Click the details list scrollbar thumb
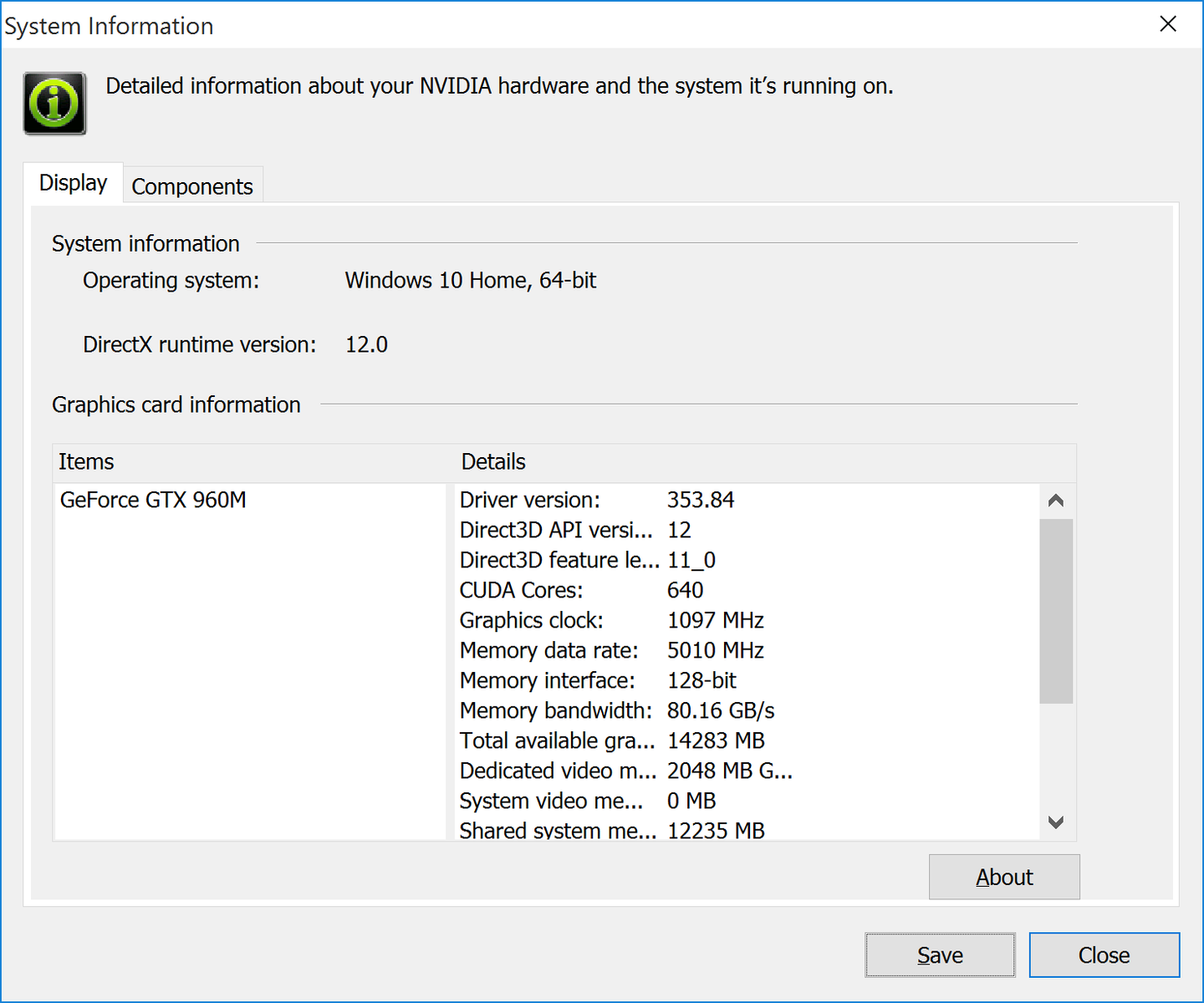The height and width of the screenshot is (1003, 1204). click(1056, 611)
